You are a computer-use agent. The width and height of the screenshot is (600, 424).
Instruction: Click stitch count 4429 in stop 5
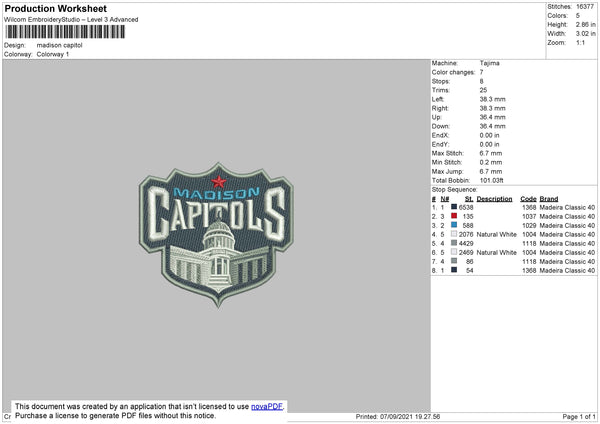coord(466,243)
